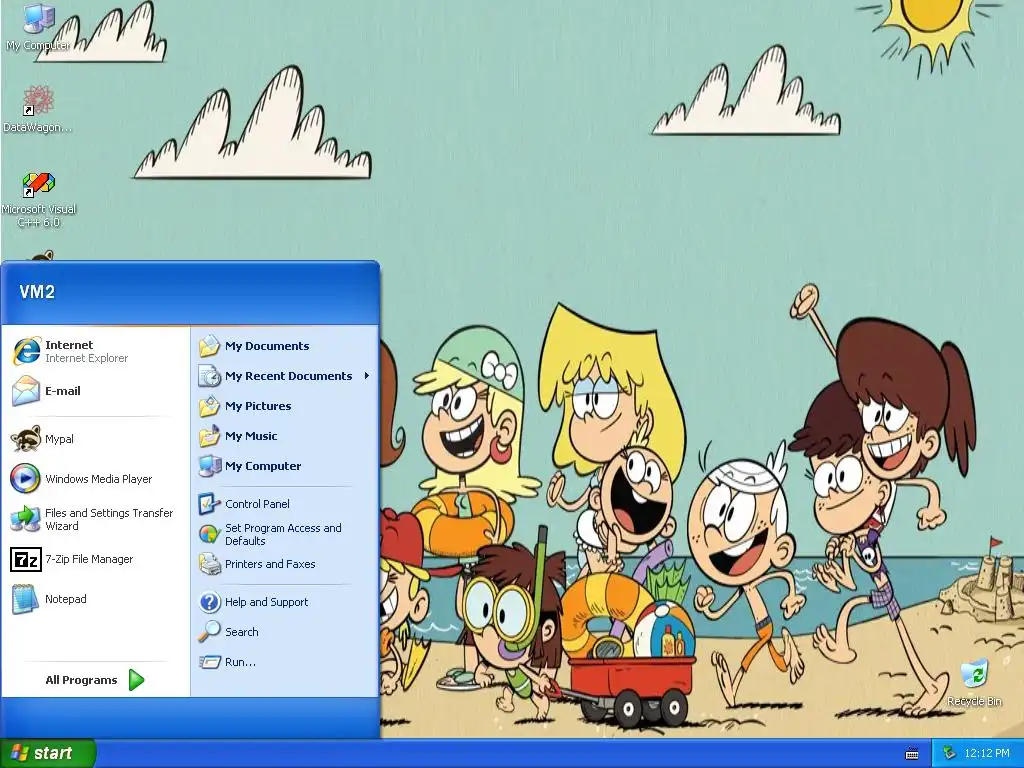Click the system tray network icon
The height and width of the screenshot is (768, 1024).
tap(948, 754)
